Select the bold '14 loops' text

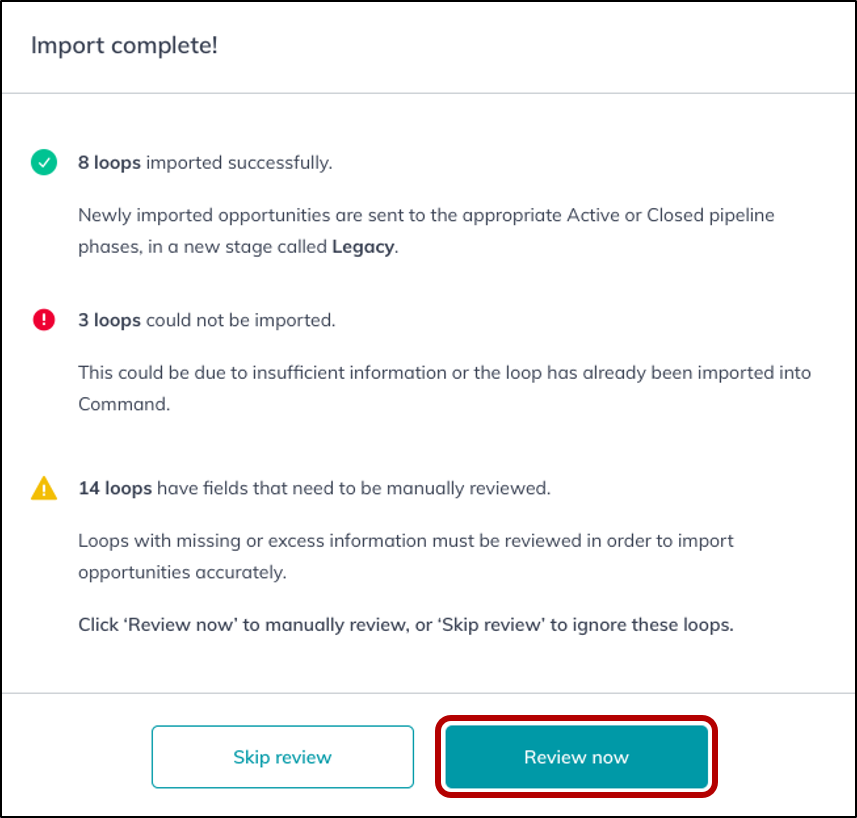[112, 488]
